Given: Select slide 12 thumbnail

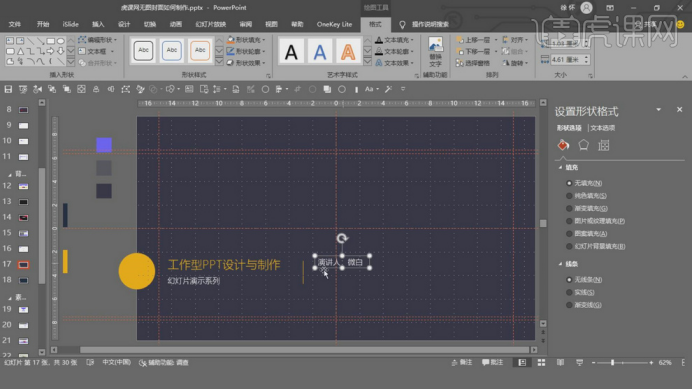Looking at the screenshot, I should click(x=23, y=186).
